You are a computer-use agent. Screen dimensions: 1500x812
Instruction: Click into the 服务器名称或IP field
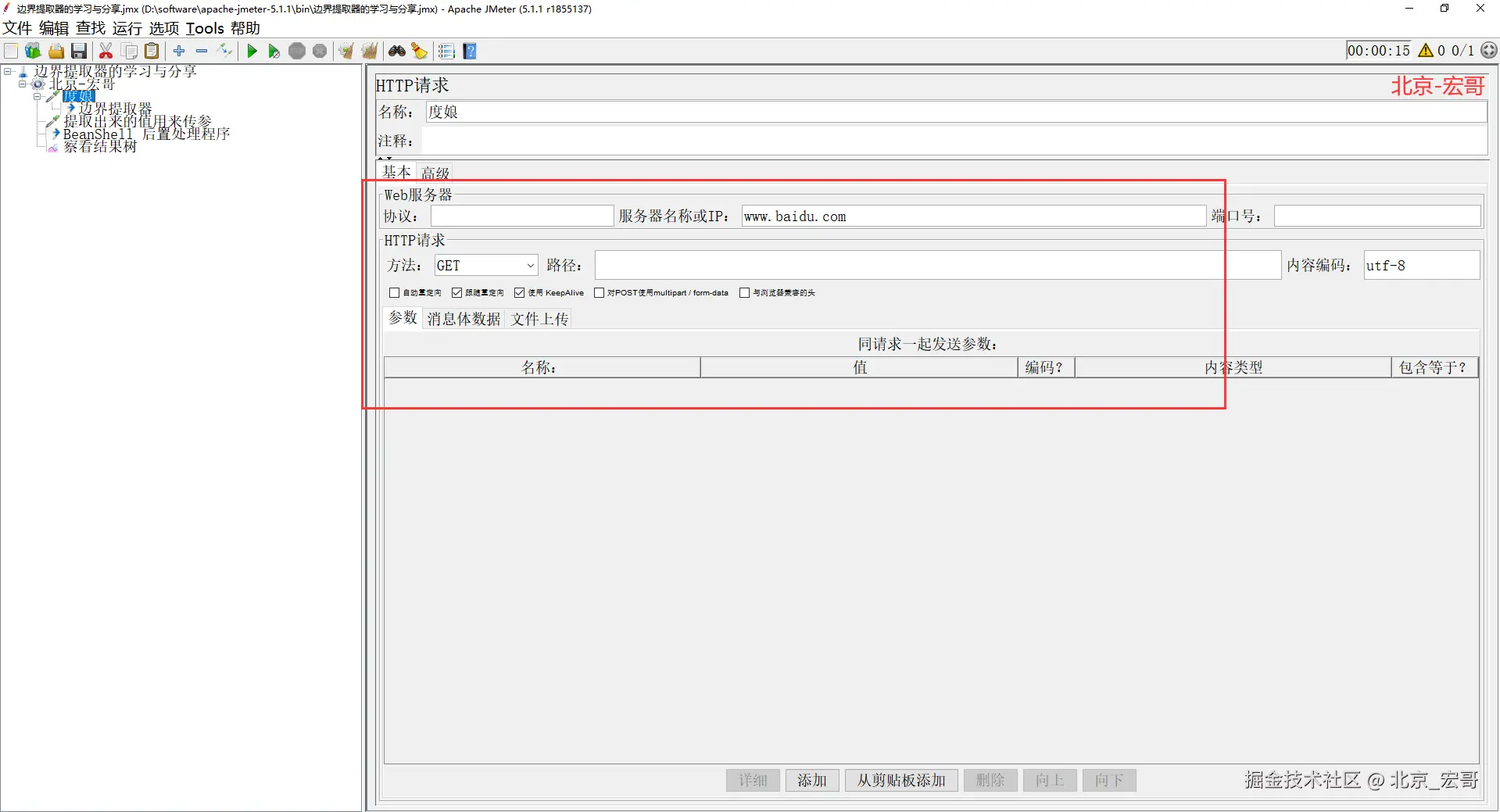click(973, 216)
